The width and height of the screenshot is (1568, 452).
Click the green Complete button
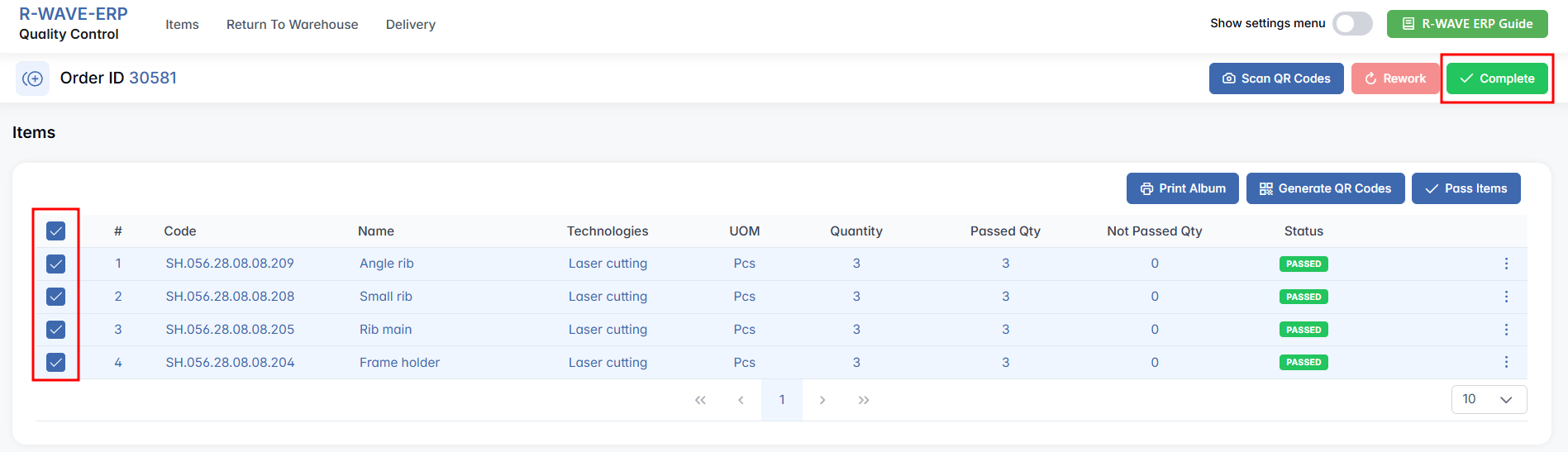pos(1497,79)
